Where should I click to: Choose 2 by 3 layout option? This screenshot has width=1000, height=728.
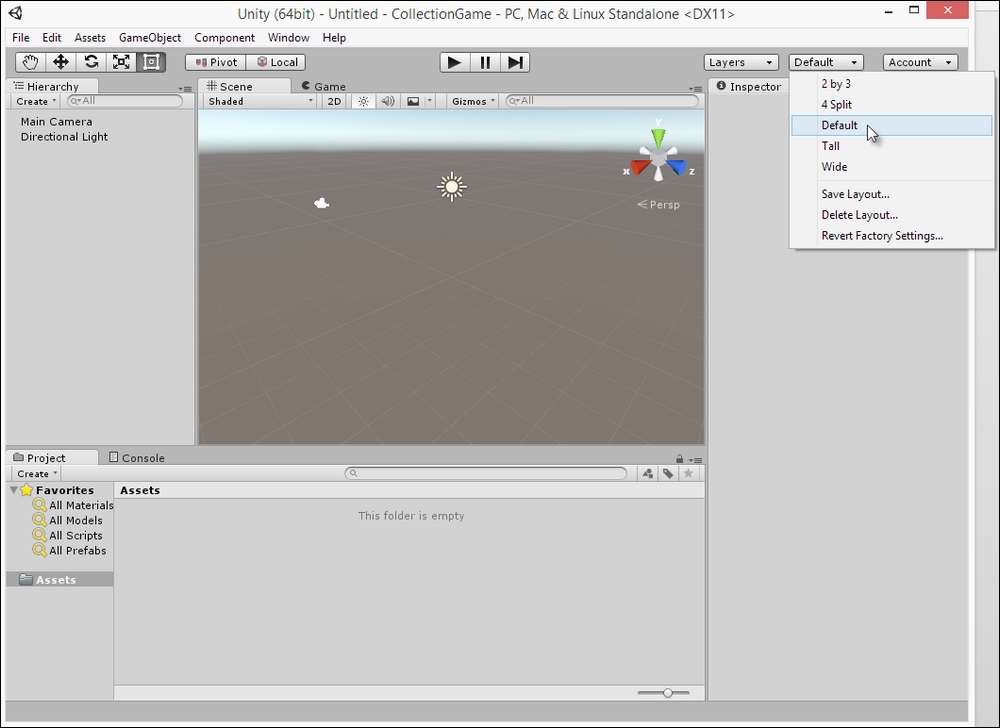click(836, 84)
